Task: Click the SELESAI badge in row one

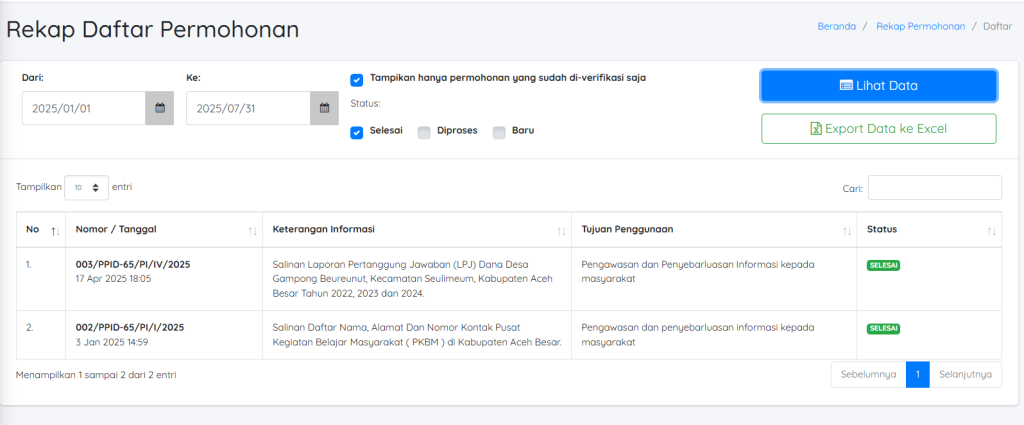Action: [x=884, y=266]
